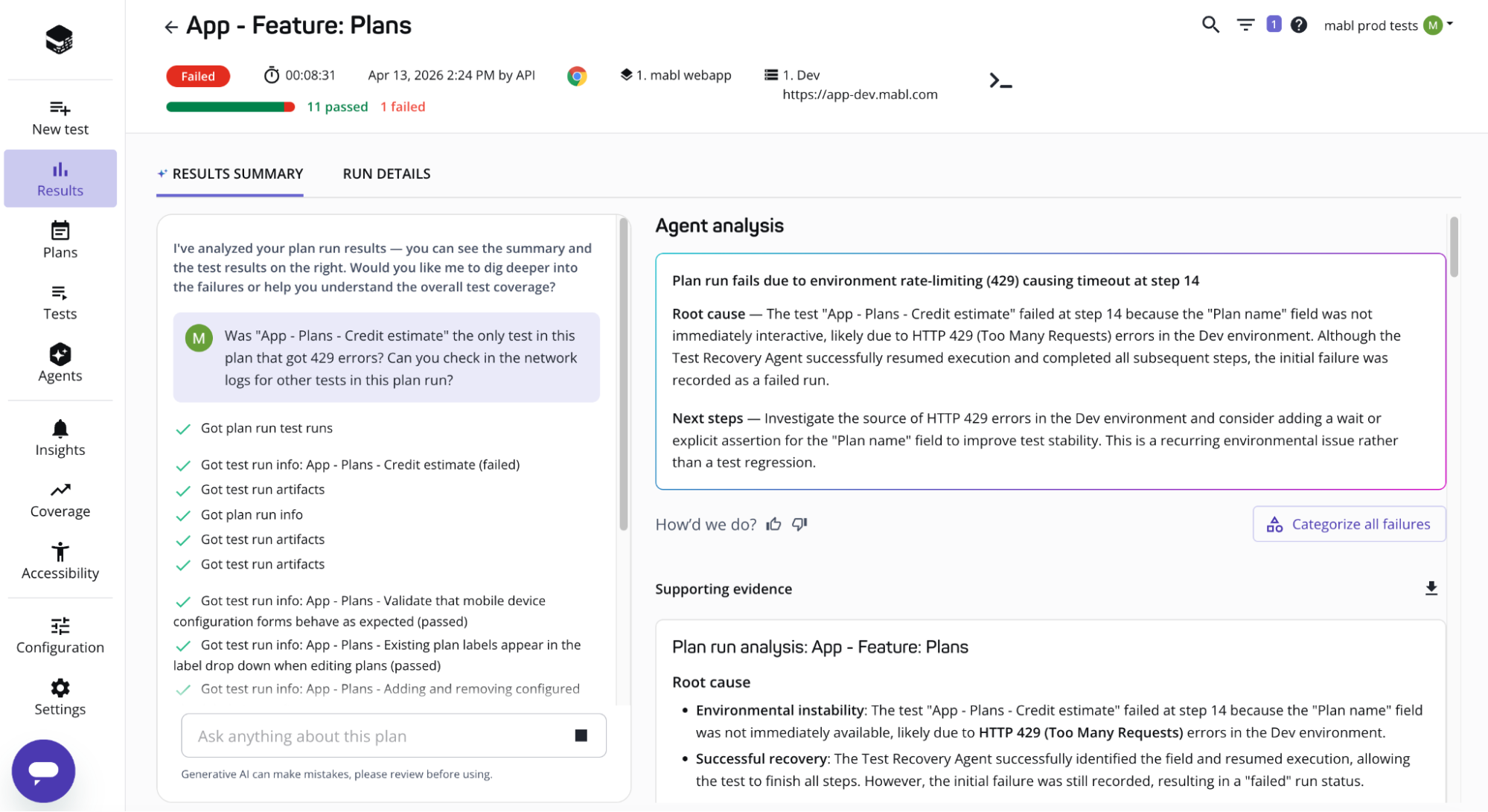The height and width of the screenshot is (812, 1488).
Task: Give thumbs down feedback on analysis
Action: [799, 524]
